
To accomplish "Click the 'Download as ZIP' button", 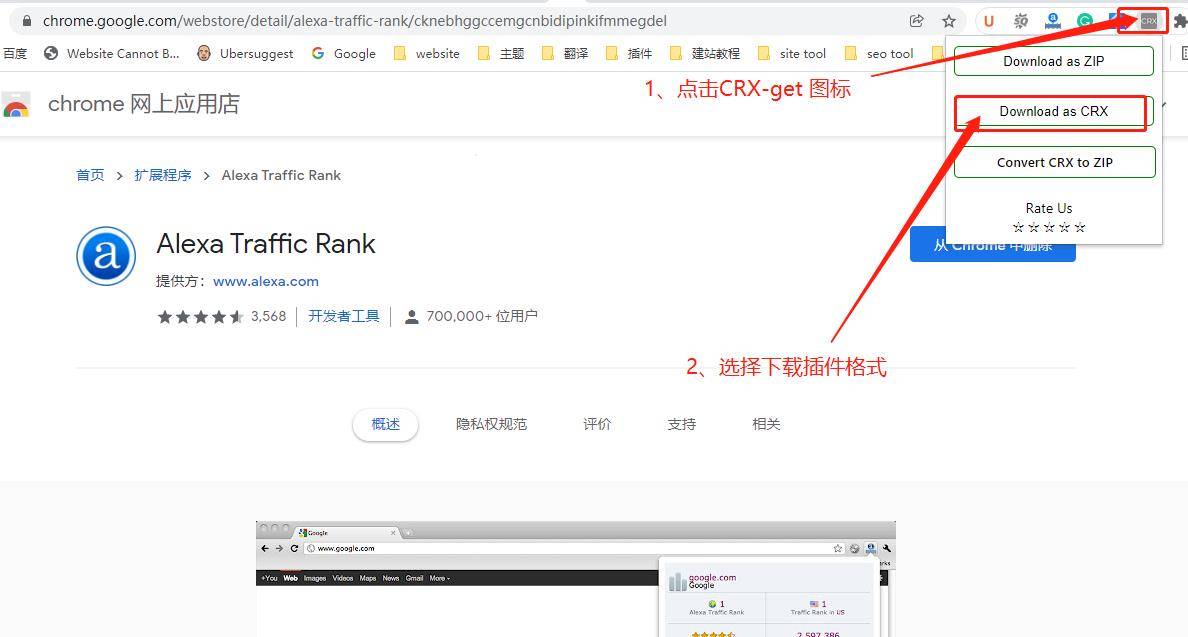I will tap(1054, 61).
